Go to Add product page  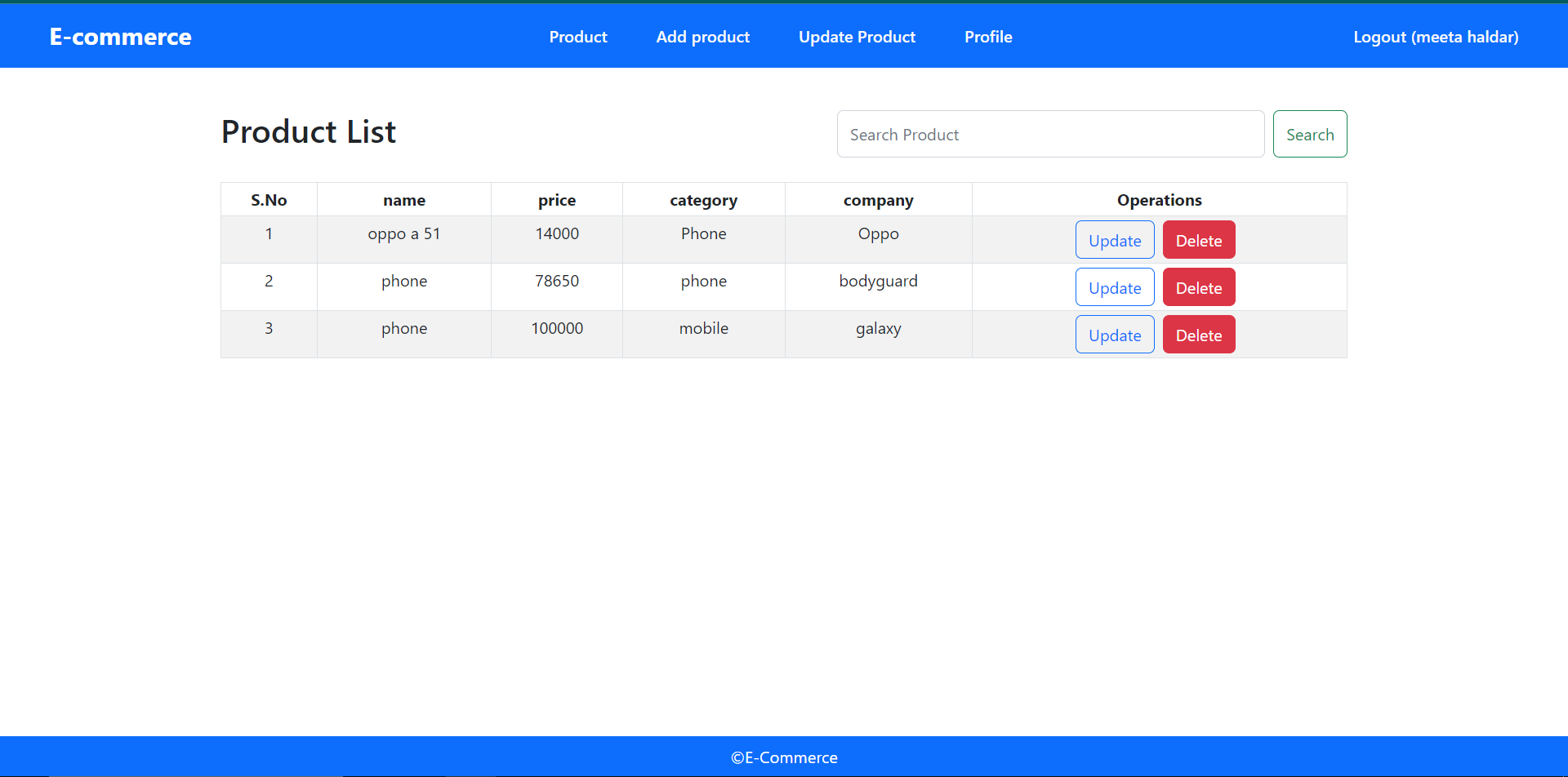tap(702, 37)
